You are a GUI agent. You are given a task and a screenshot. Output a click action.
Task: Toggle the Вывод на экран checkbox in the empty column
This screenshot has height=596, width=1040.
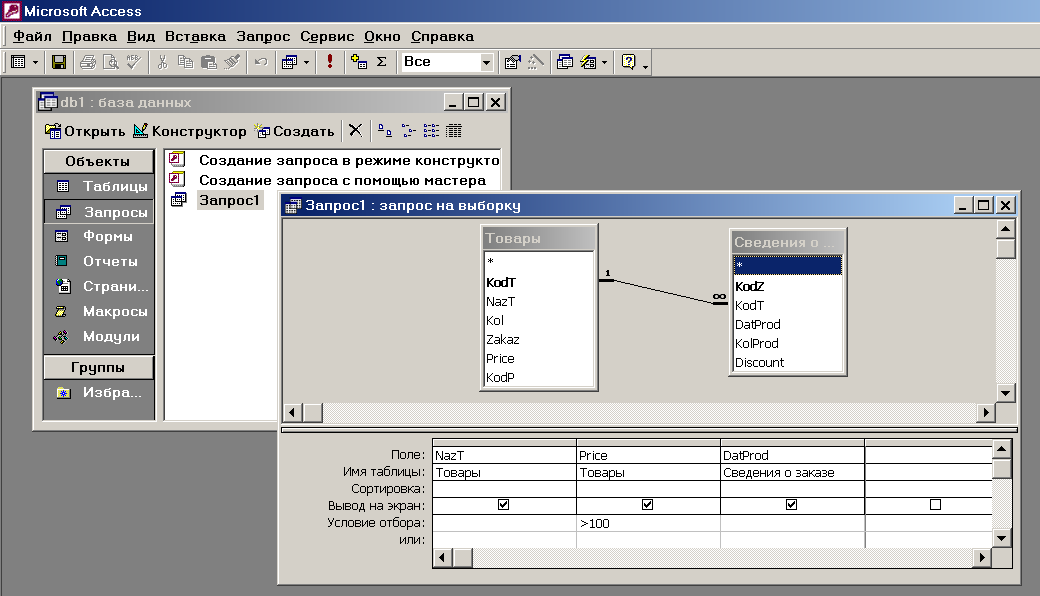pos(935,505)
